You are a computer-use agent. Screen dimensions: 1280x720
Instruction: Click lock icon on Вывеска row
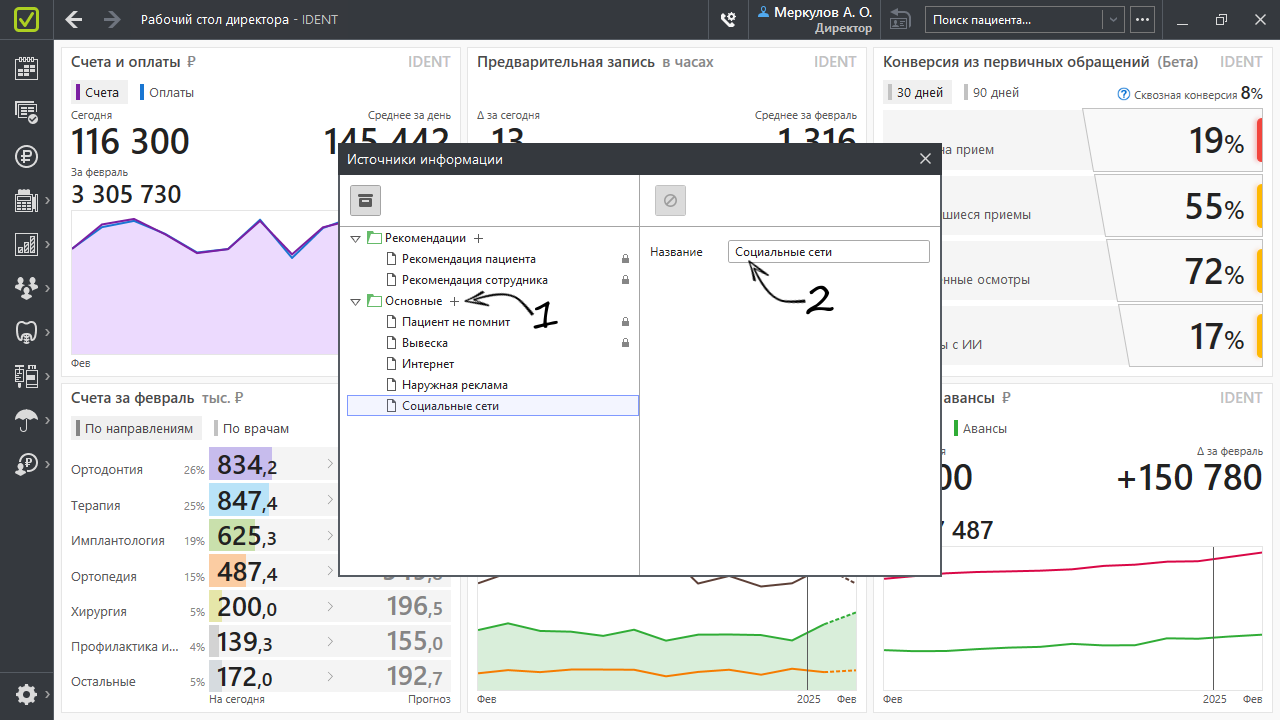point(625,343)
